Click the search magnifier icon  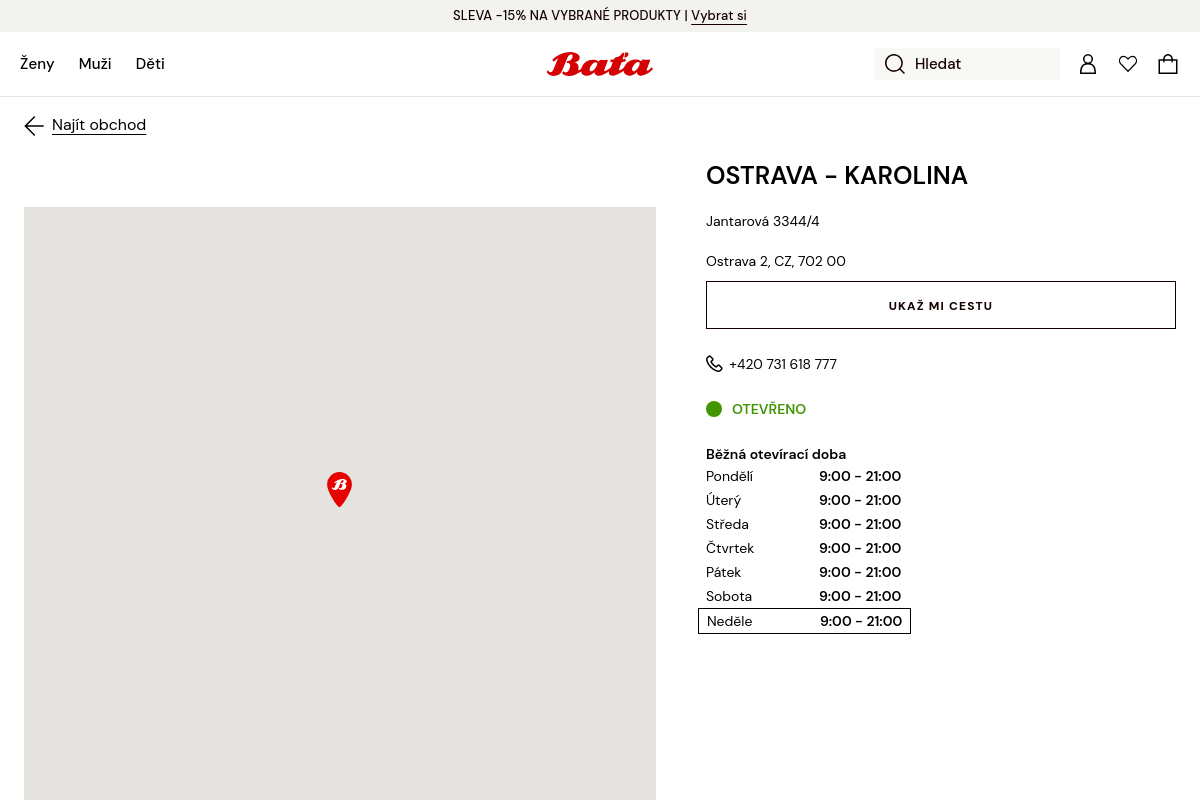pyautogui.click(x=894, y=64)
